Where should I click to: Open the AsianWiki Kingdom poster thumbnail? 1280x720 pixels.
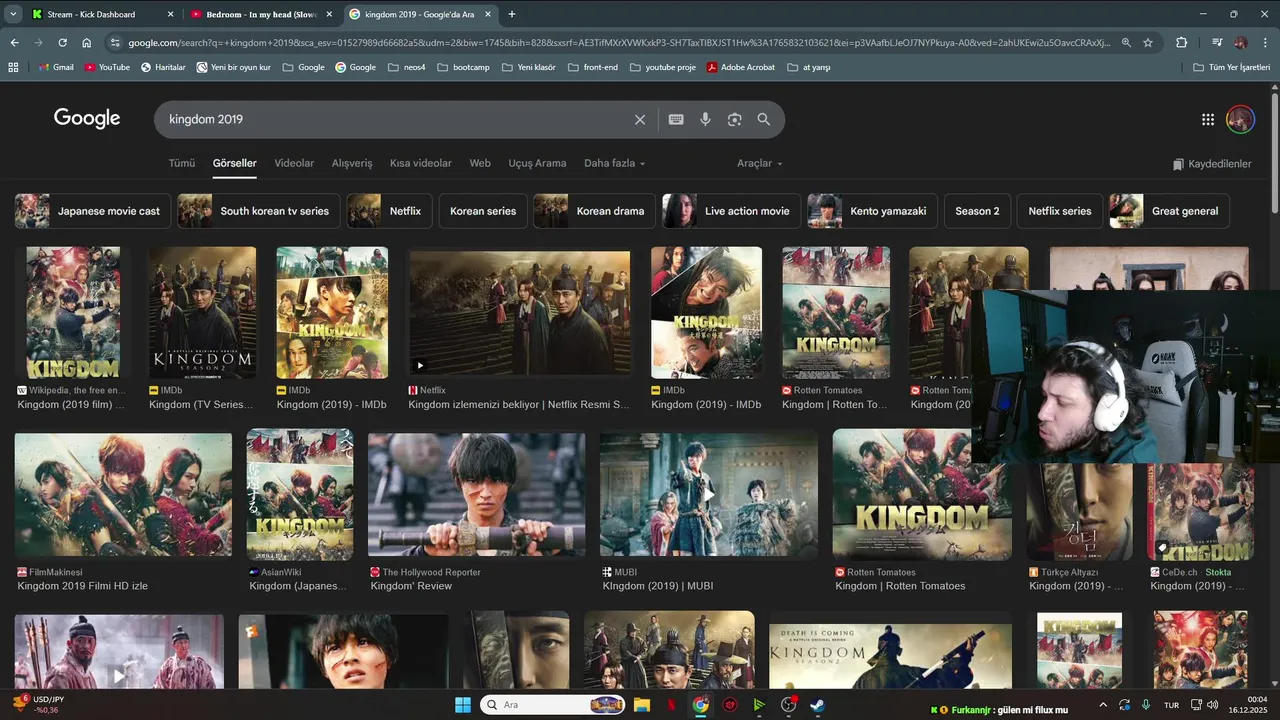click(300, 494)
